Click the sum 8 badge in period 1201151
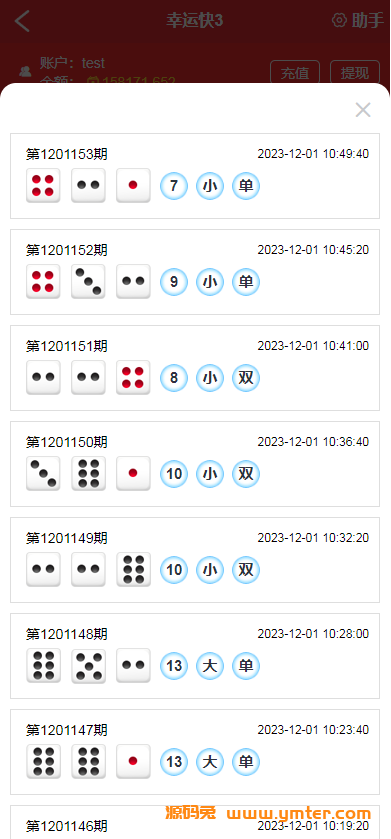The width and height of the screenshot is (391, 839). coord(174,378)
